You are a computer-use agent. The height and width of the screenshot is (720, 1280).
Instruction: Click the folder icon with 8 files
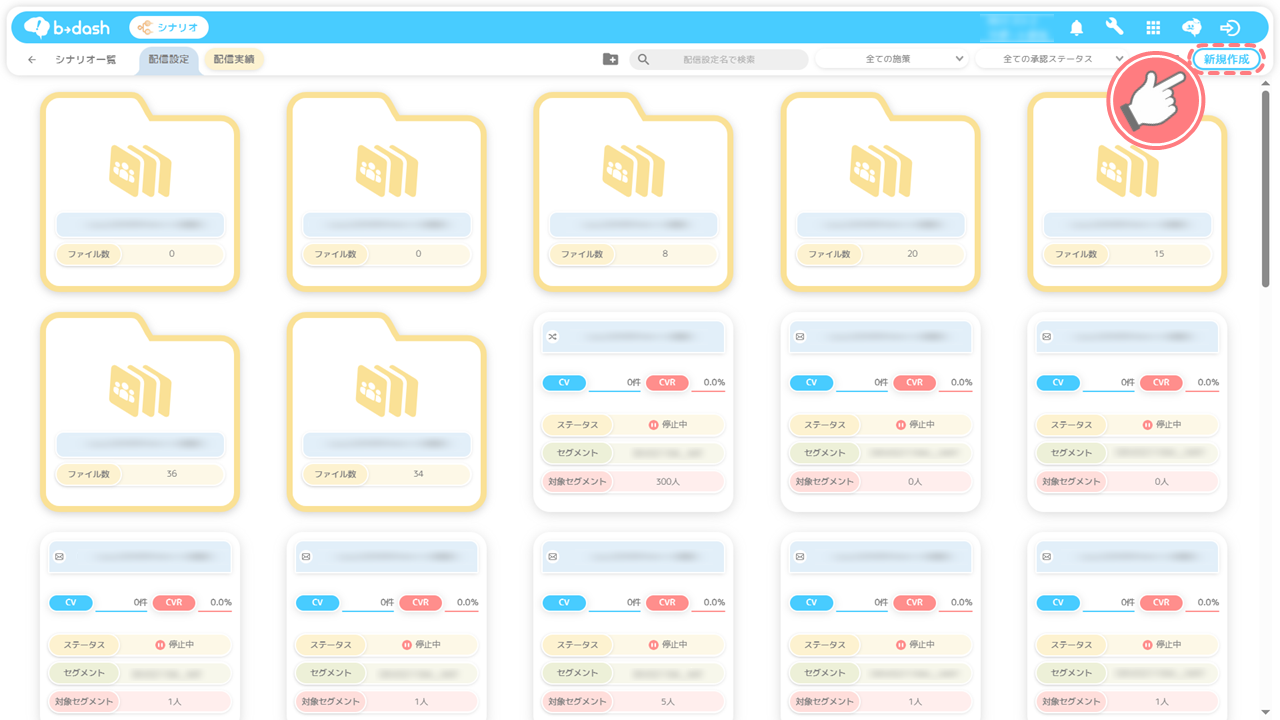click(x=634, y=170)
